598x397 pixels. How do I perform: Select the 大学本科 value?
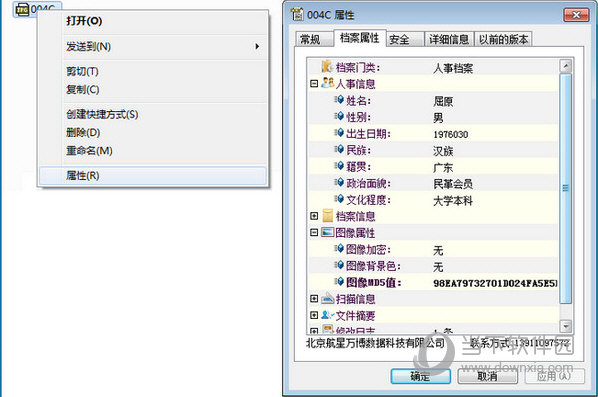point(453,201)
